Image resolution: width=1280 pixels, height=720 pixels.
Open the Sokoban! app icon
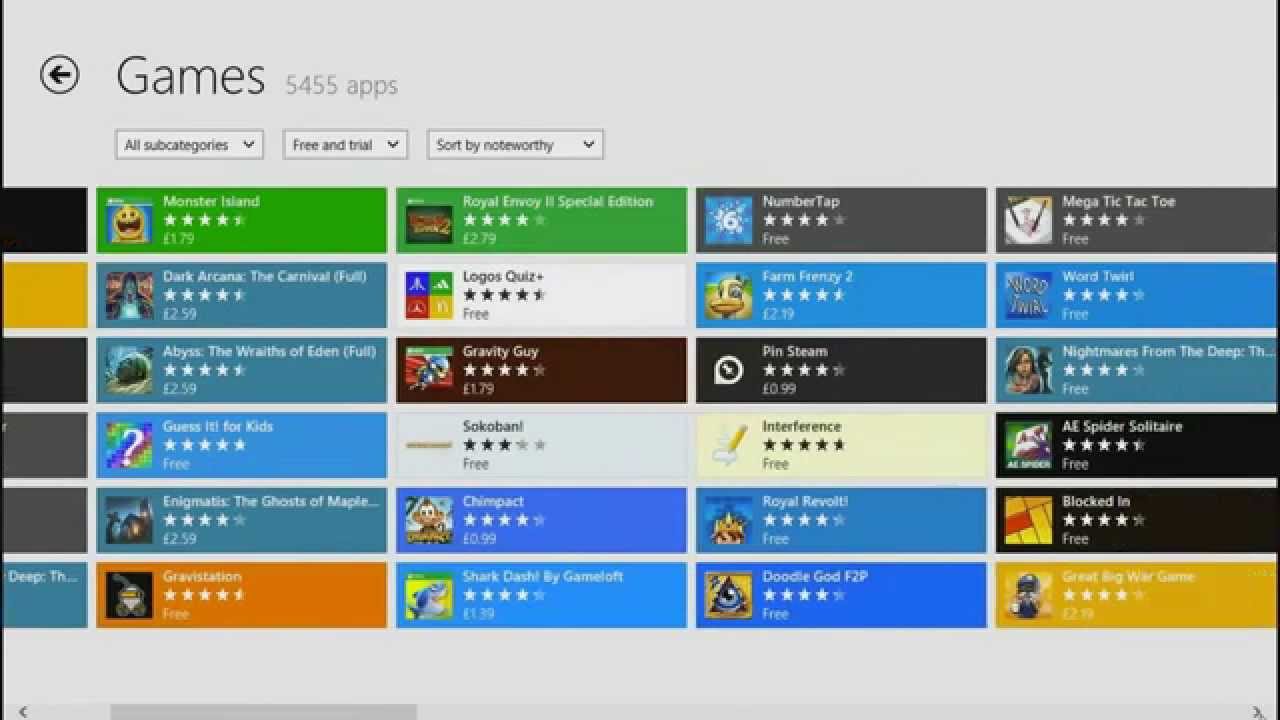429,445
